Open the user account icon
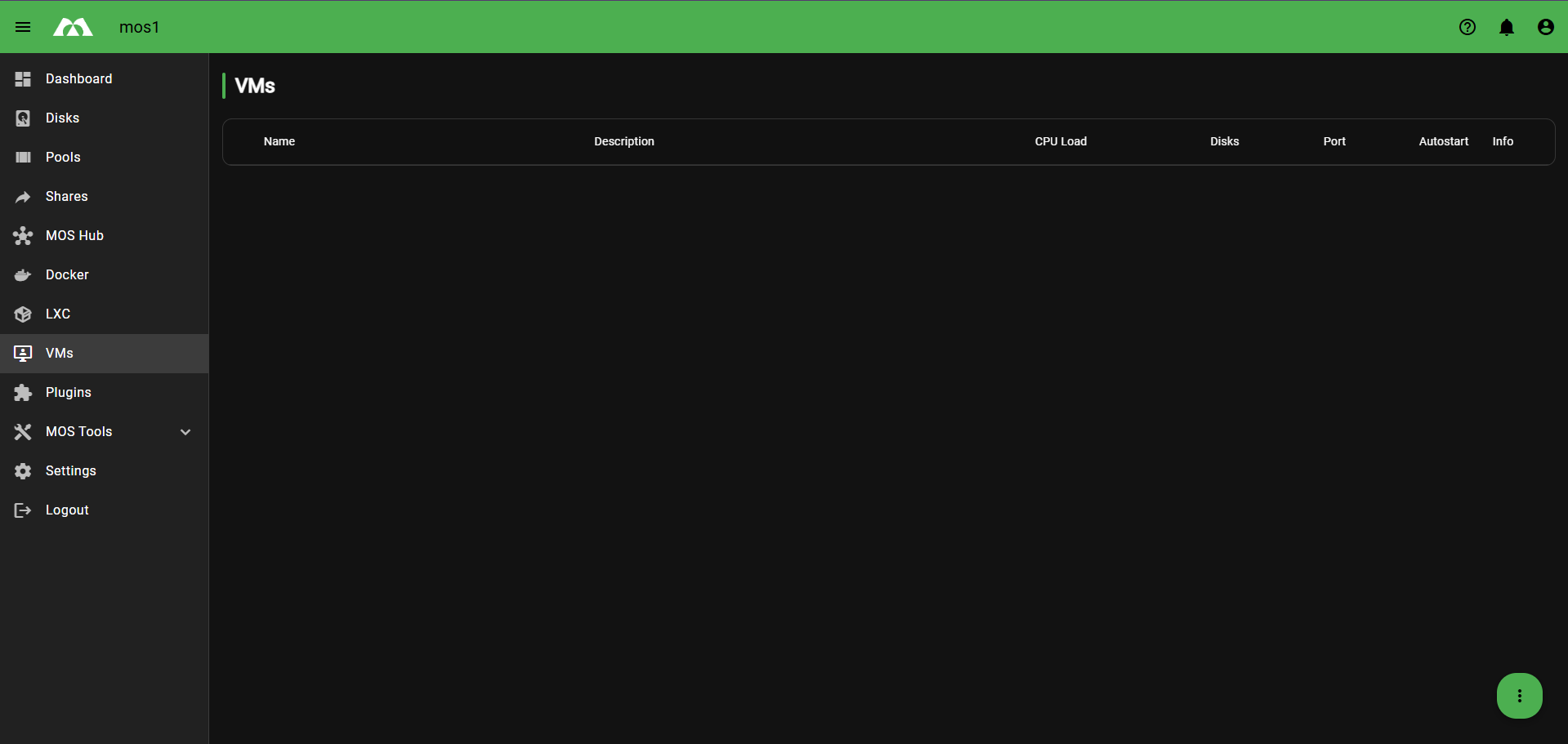Screen dimensions: 1568x744 pos(1545,27)
